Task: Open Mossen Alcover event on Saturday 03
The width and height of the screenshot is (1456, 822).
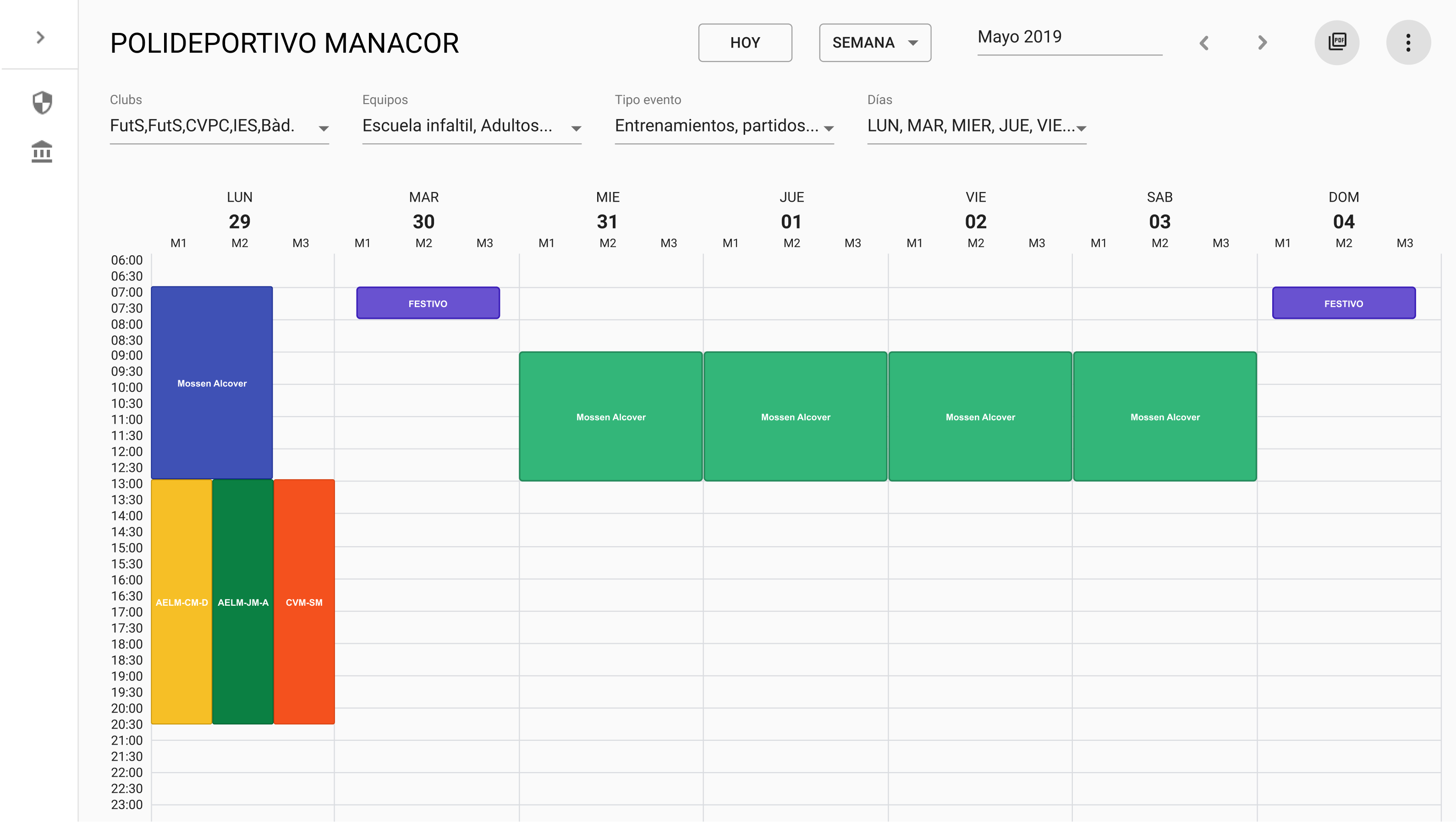Action: click(1165, 417)
